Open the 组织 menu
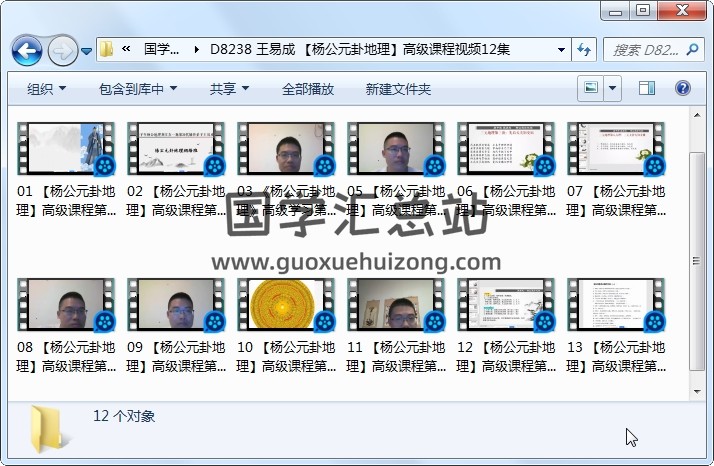Image resolution: width=714 pixels, height=466 pixels. click(x=46, y=89)
